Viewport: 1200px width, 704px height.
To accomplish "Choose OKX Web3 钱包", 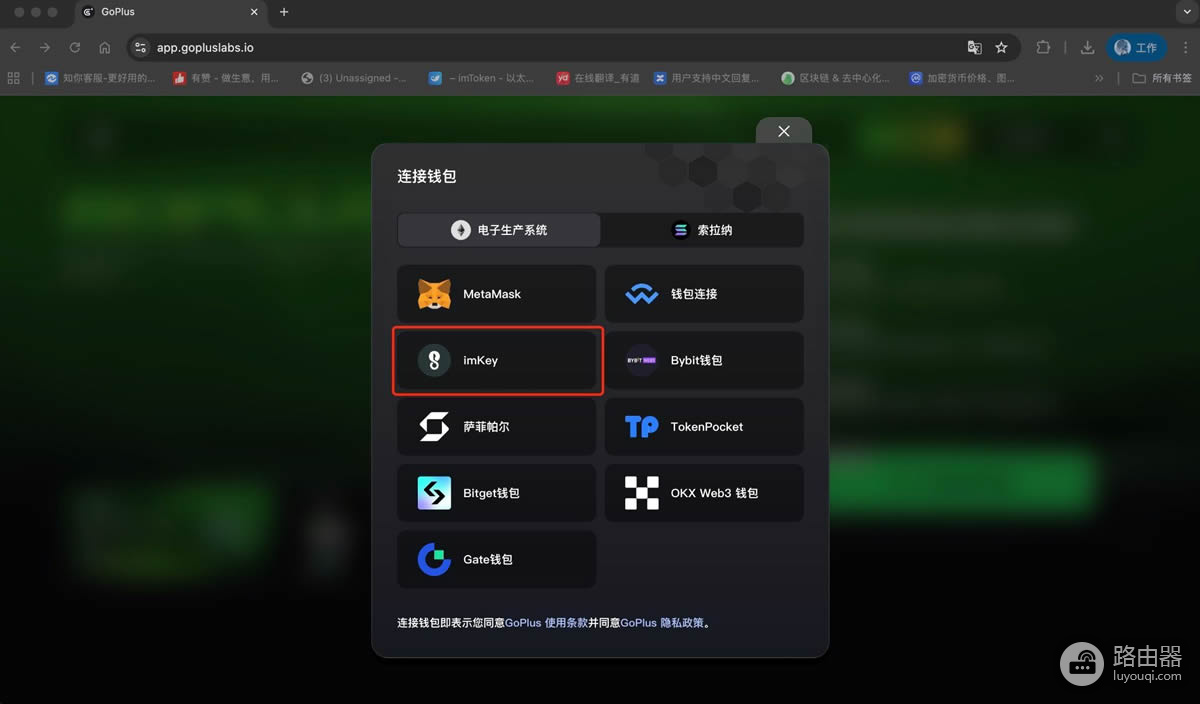I will pyautogui.click(x=704, y=493).
